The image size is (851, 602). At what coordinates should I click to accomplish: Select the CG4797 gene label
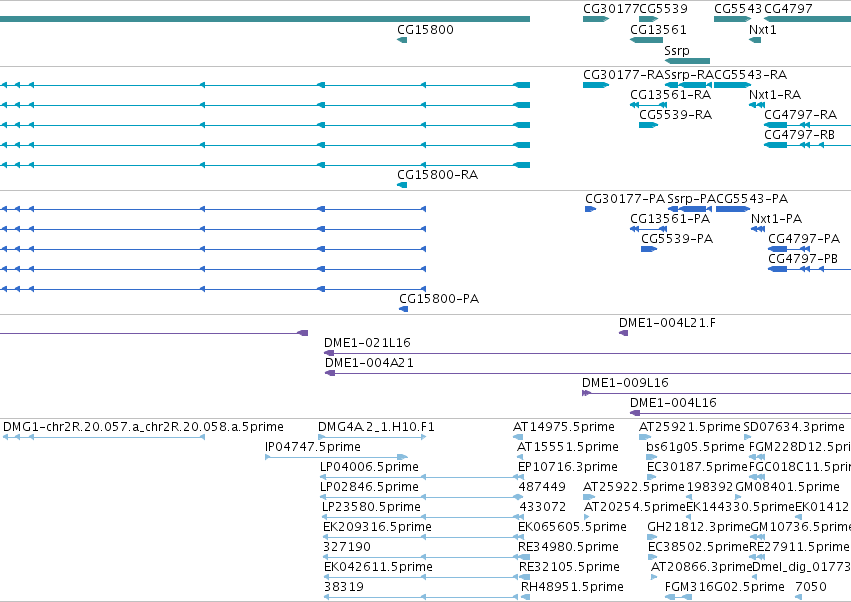coord(788,9)
